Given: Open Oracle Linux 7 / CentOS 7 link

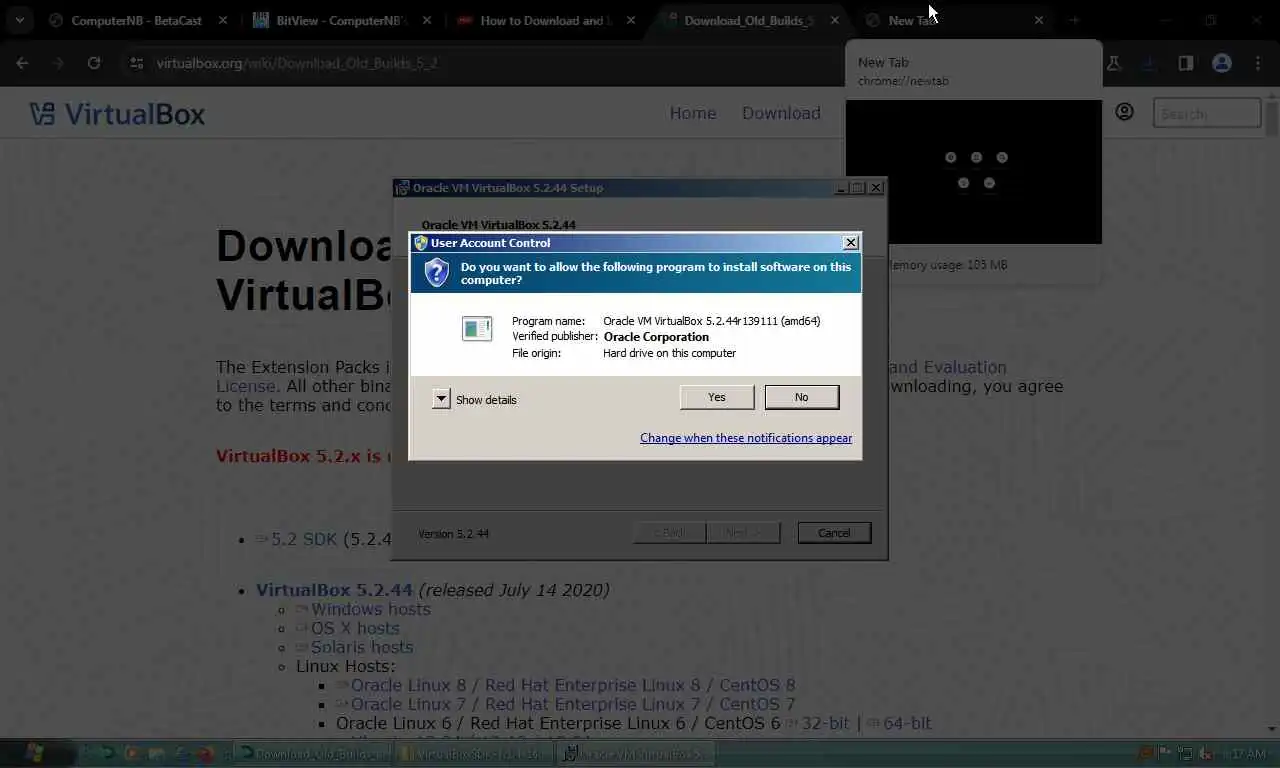Looking at the screenshot, I should point(573,704).
